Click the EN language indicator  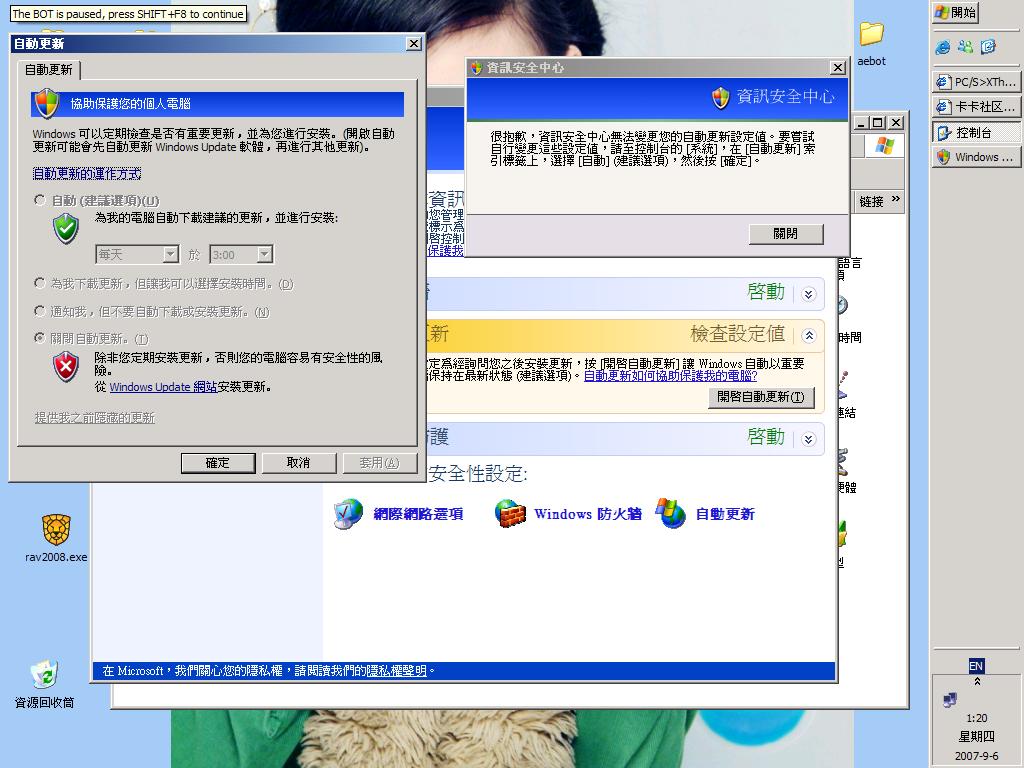[x=976, y=665]
